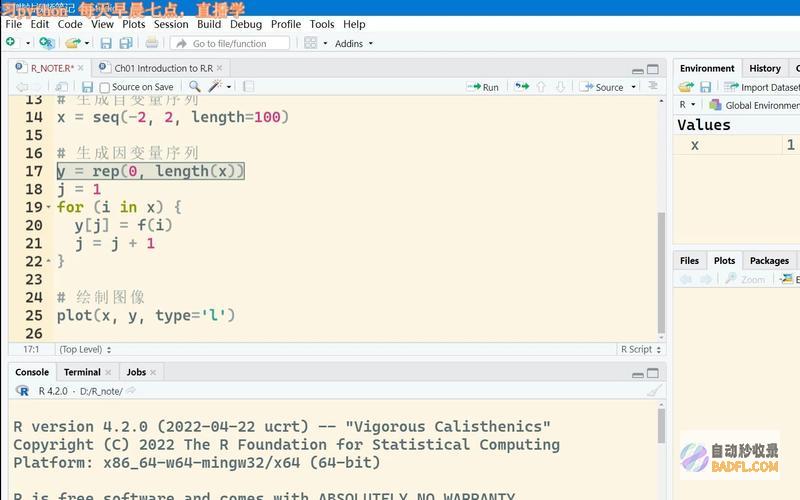Print the current file icon
Viewport: 800px width, 500px height.
point(152,43)
